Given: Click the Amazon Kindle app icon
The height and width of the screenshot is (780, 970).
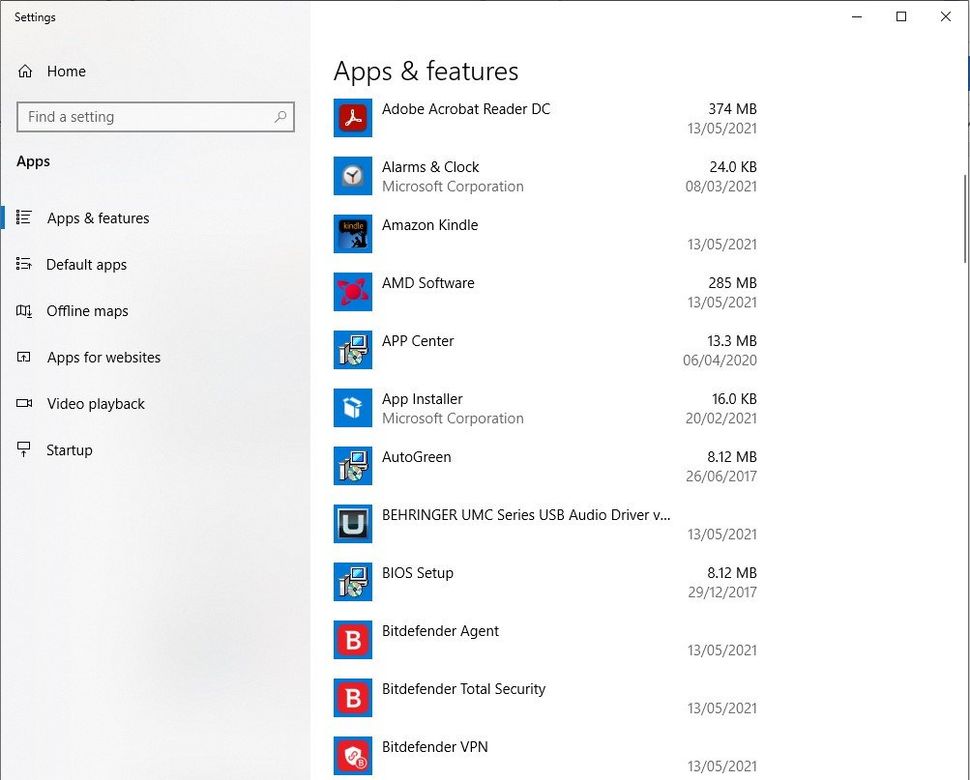Looking at the screenshot, I should pyautogui.click(x=352, y=233).
